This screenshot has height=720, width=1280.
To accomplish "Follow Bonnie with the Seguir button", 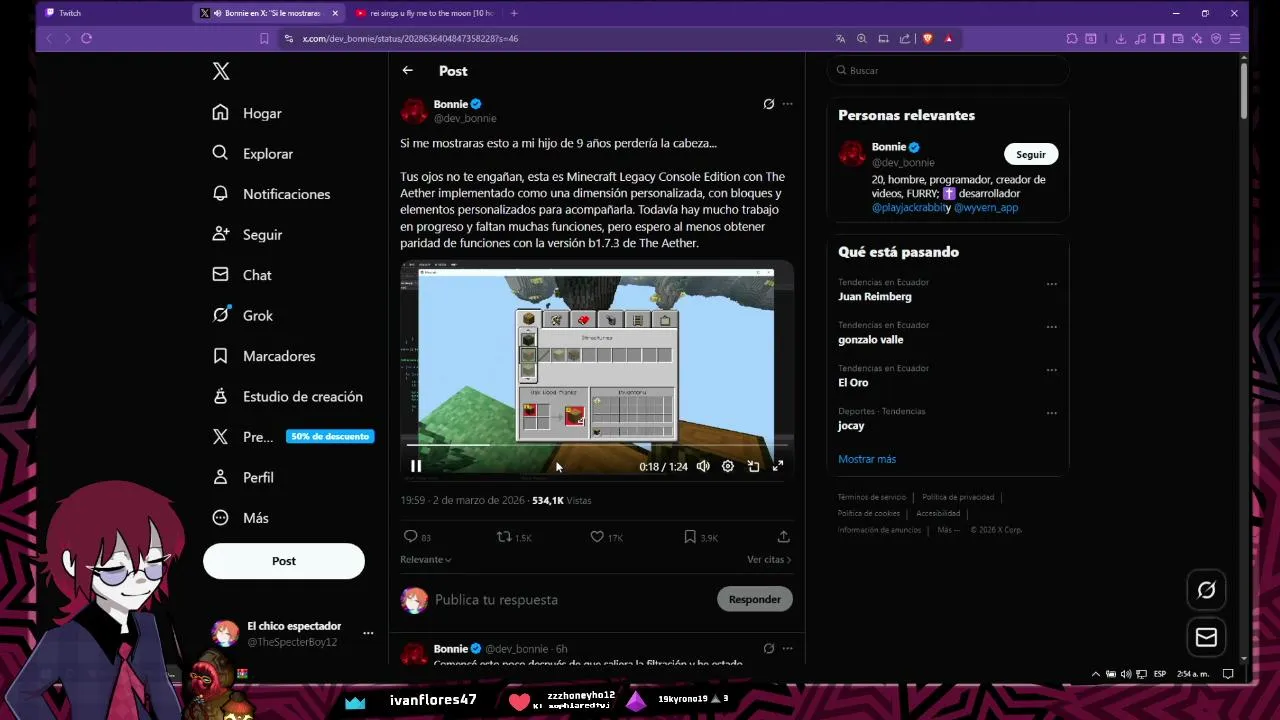I will click(1031, 154).
